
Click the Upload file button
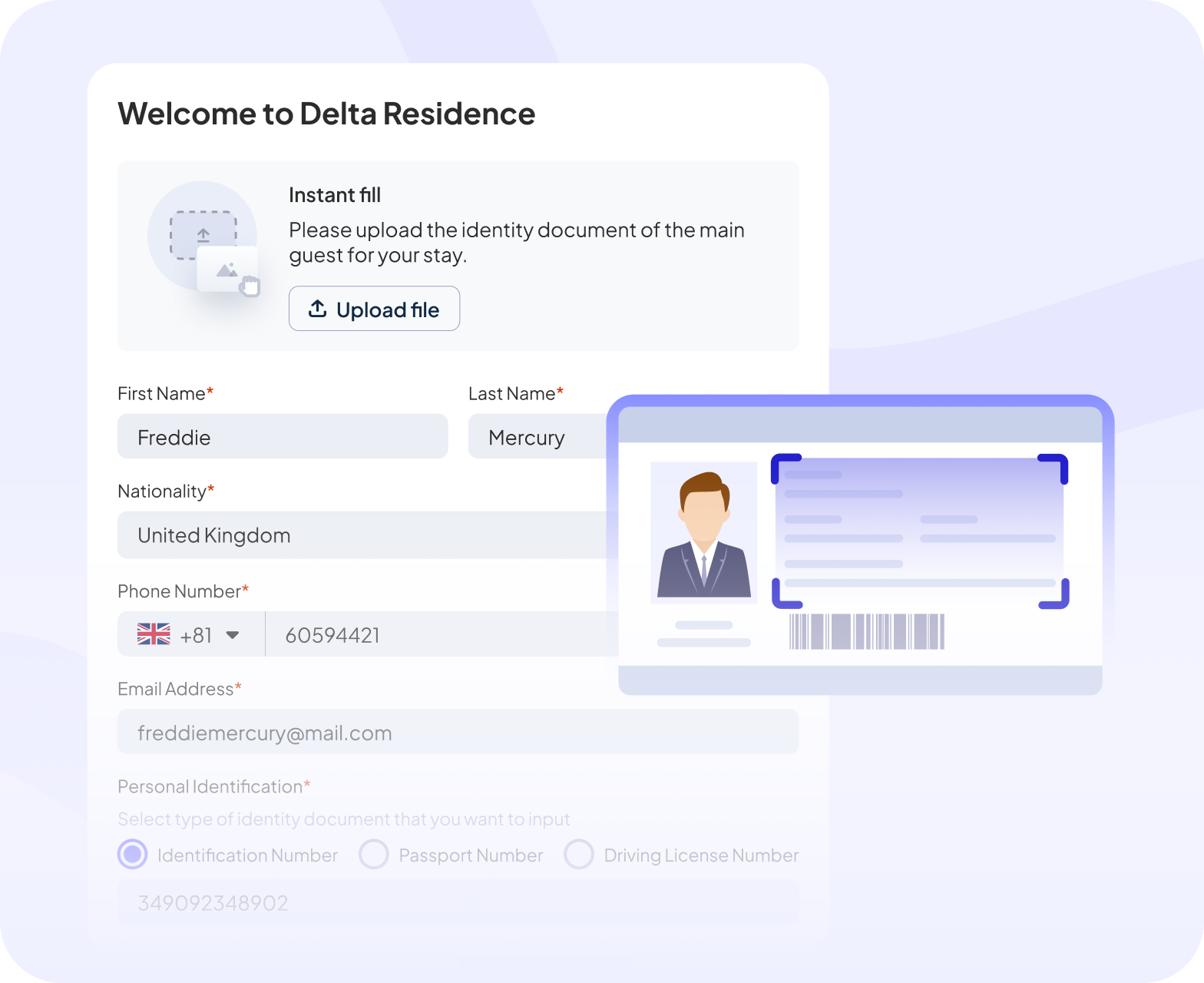click(374, 309)
